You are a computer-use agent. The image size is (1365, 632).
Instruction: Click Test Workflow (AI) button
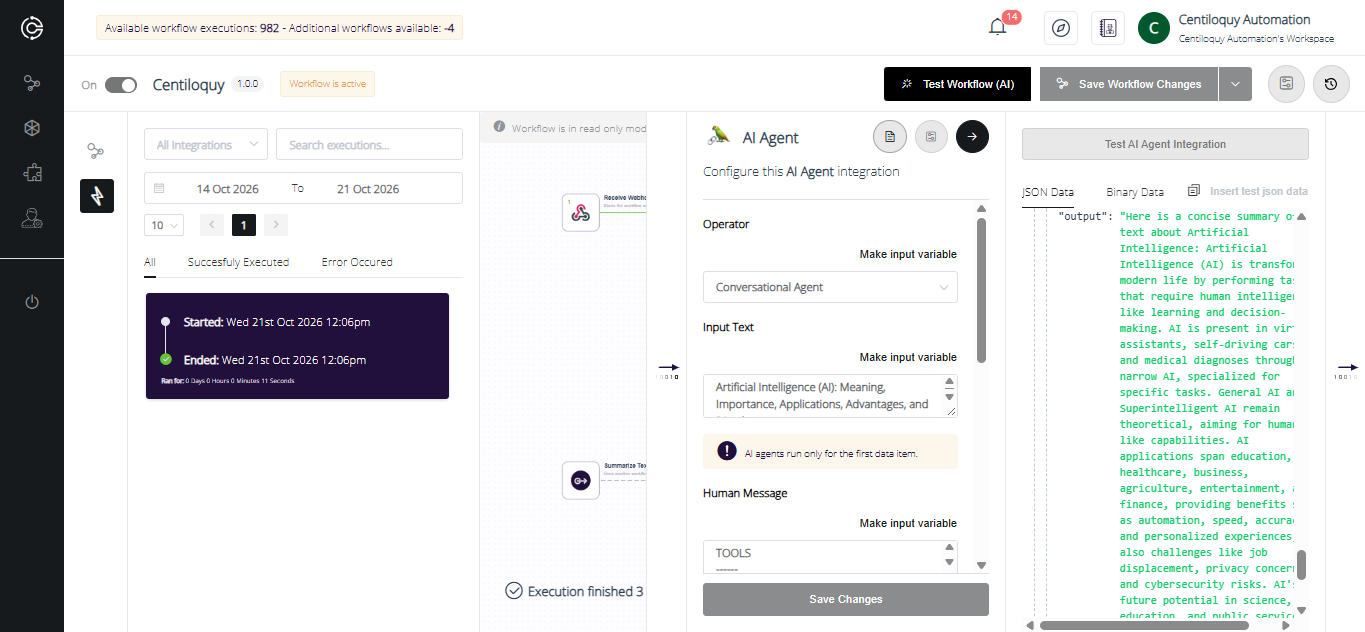click(x=958, y=84)
